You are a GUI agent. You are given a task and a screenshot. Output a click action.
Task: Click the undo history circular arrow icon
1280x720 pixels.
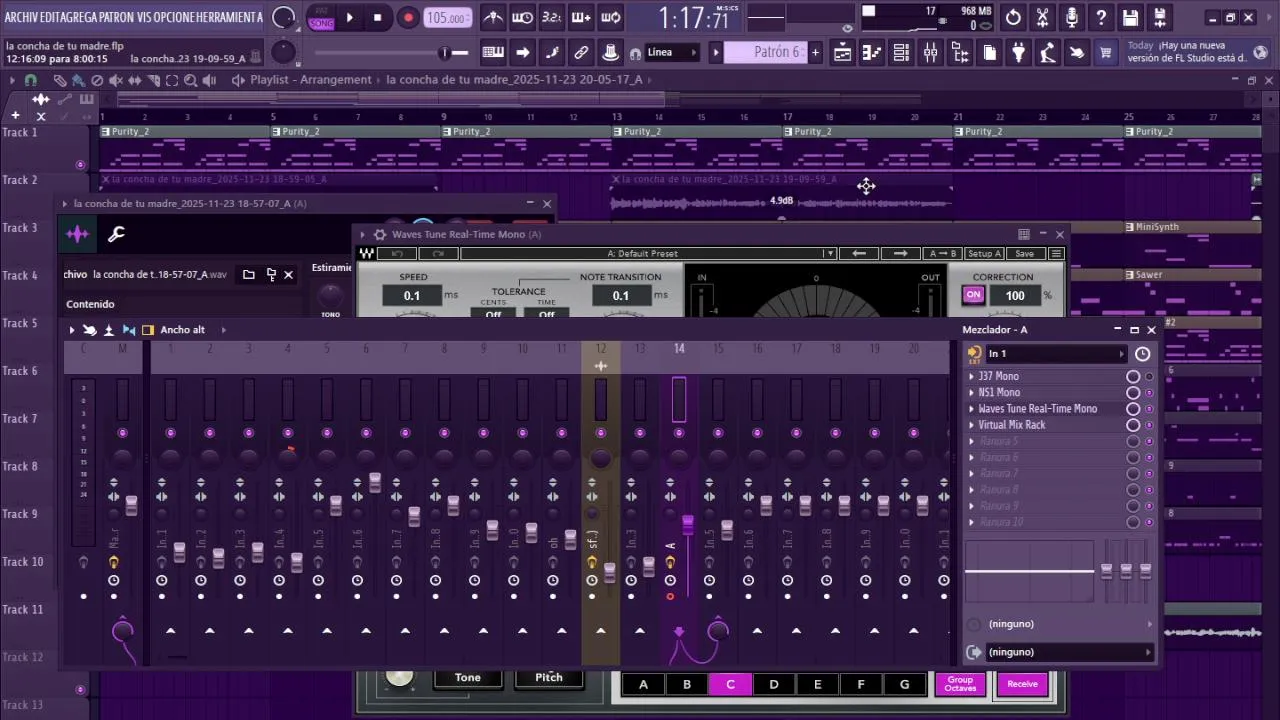(x=1013, y=18)
